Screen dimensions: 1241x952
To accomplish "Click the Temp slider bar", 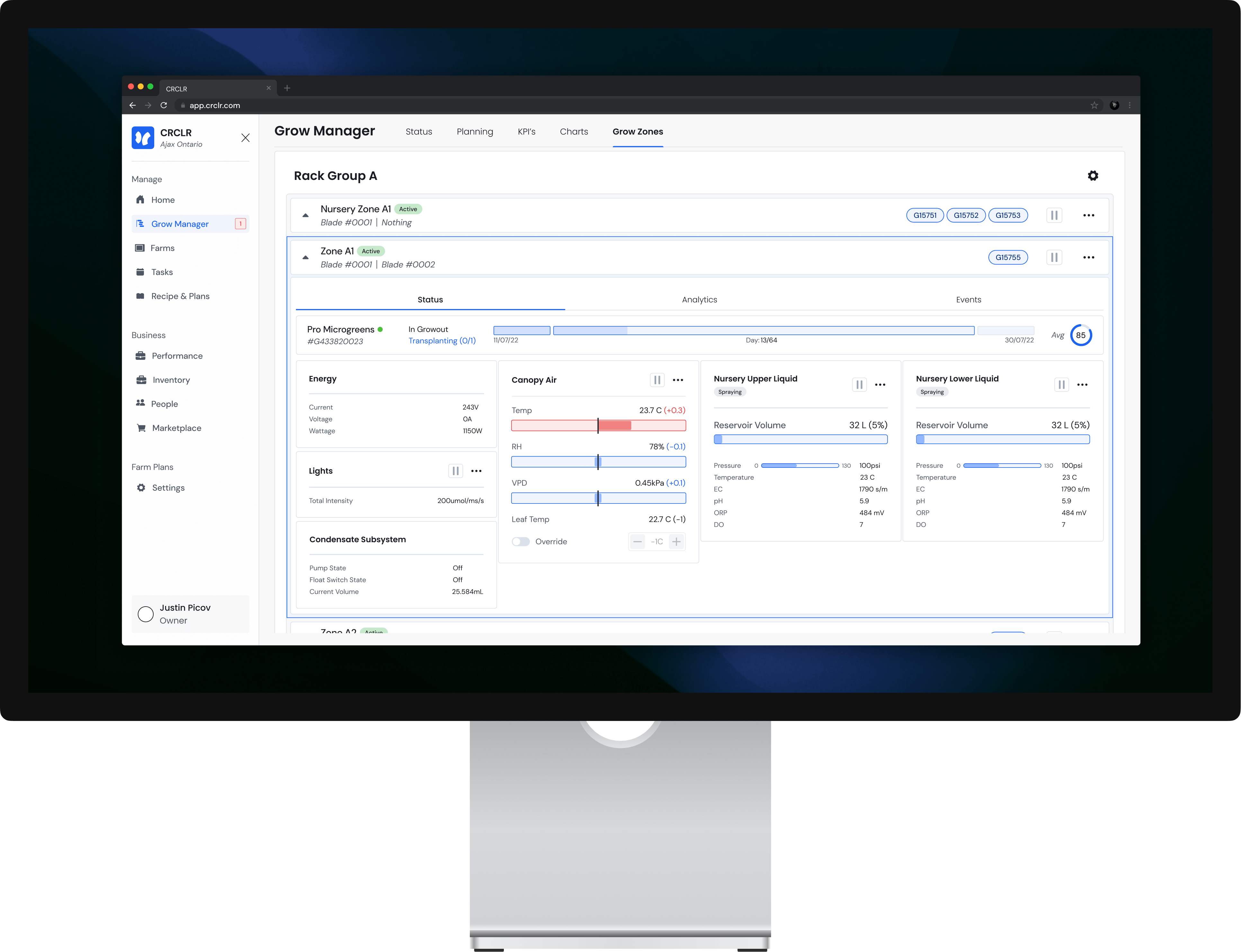I will (598, 426).
